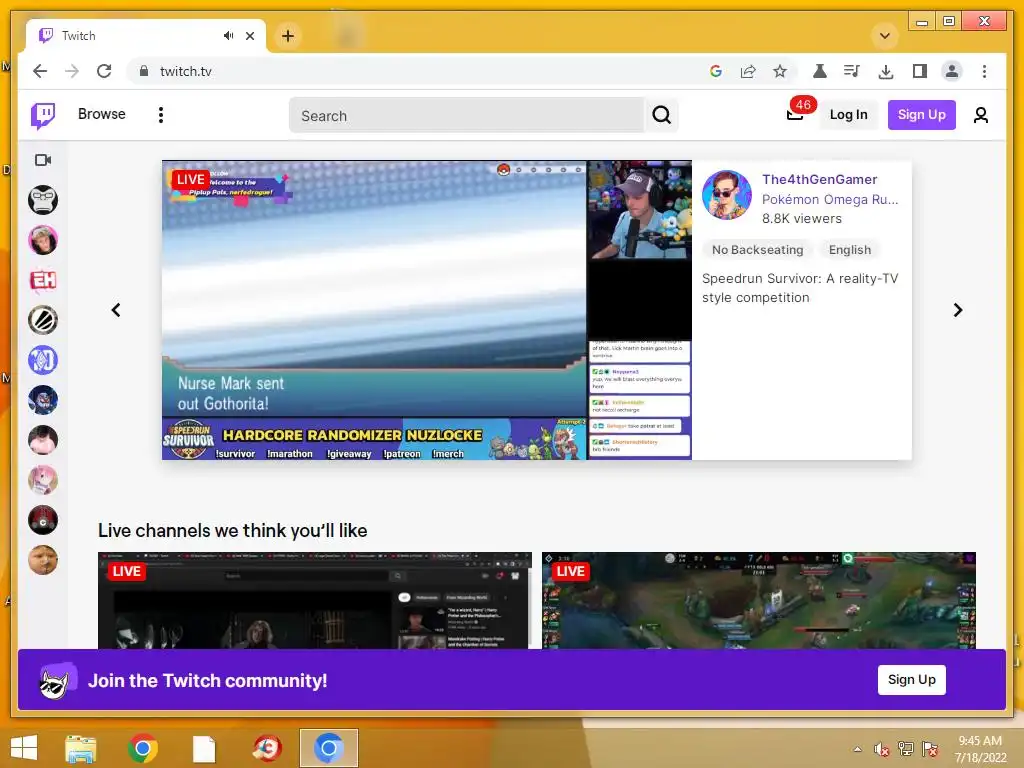Open the dark blue character avatar channel
The width and height of the screenshot is (1024, 768).
[43, 400]
